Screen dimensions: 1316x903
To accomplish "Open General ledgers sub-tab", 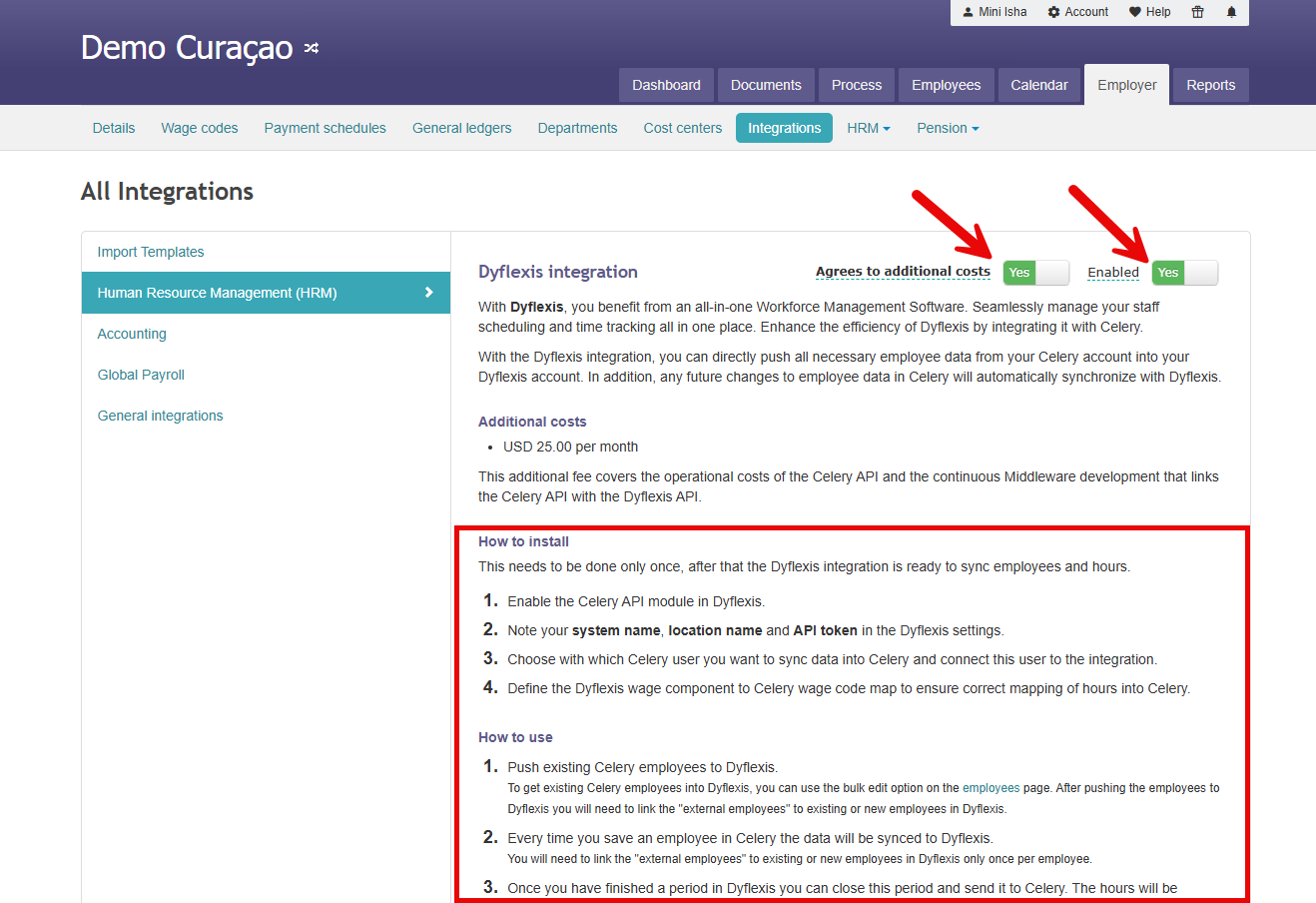I will (462, 128).
